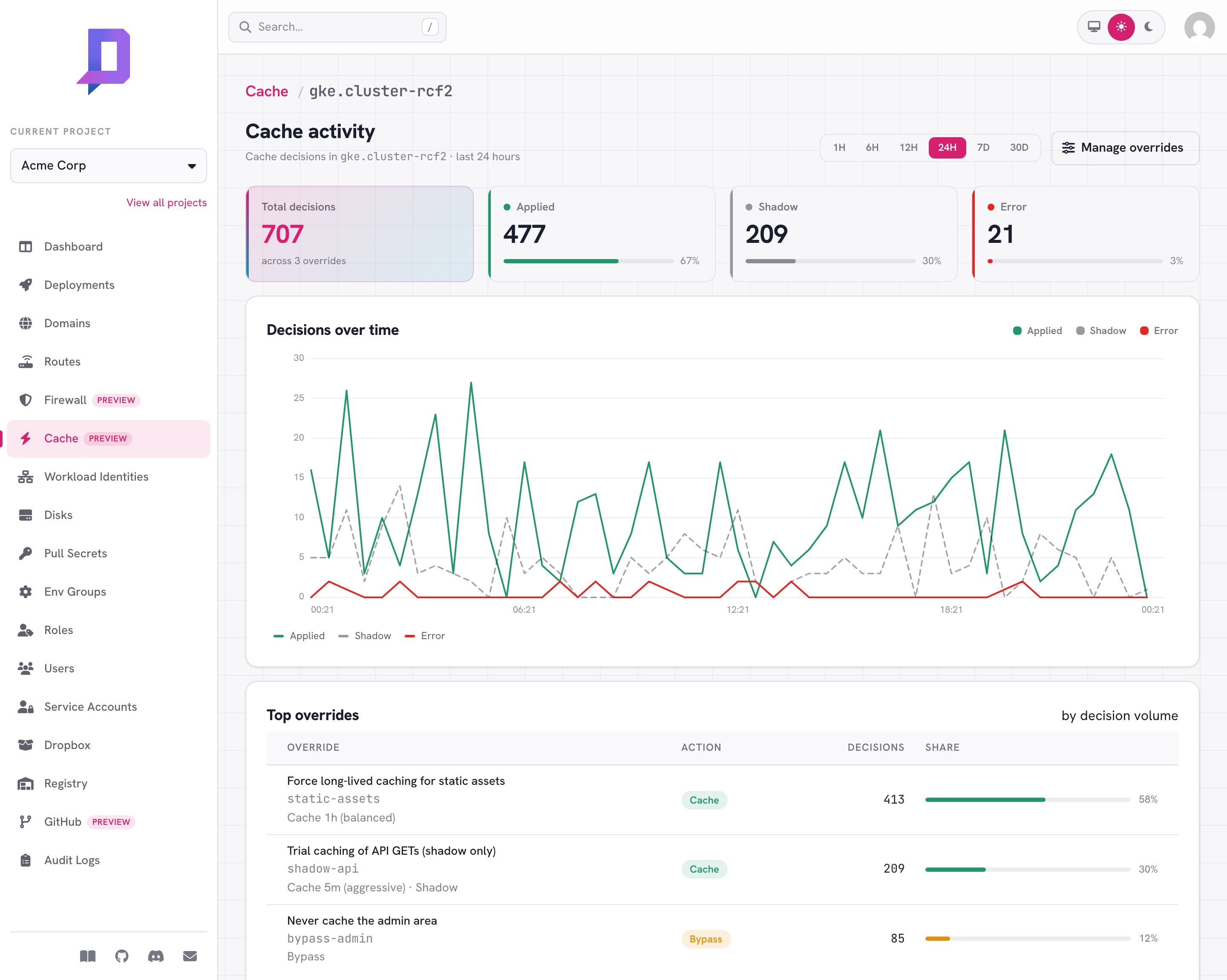
Task: Open Cache lightning bolt icon
Action: pyautogui.click(x=26, y=438)
